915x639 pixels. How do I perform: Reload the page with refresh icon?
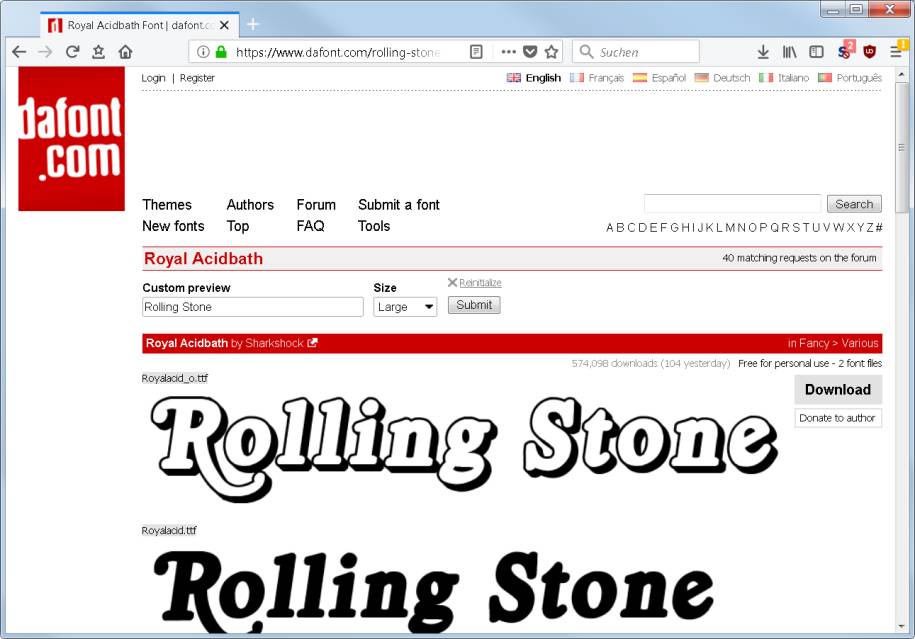72,52
